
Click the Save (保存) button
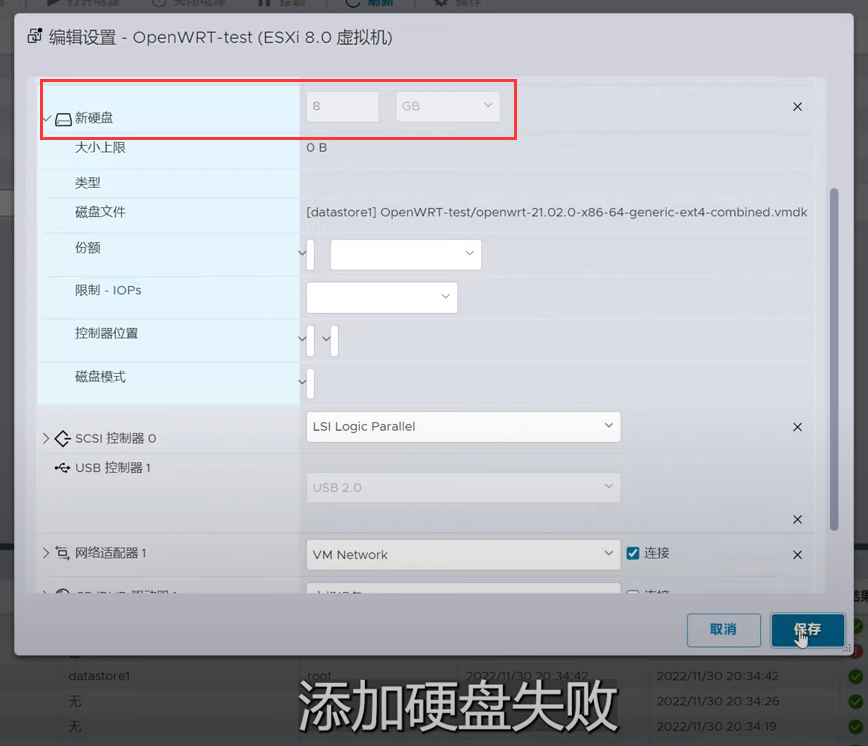pos(808,630)
